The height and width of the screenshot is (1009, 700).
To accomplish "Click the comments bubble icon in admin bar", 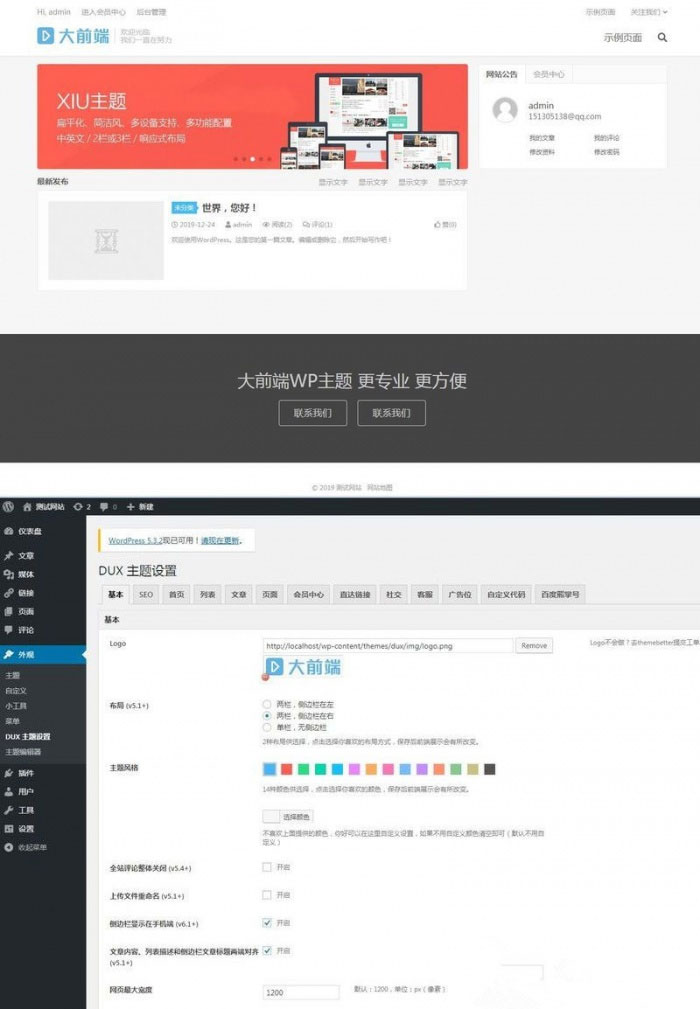I will click(x=109, y=507).
